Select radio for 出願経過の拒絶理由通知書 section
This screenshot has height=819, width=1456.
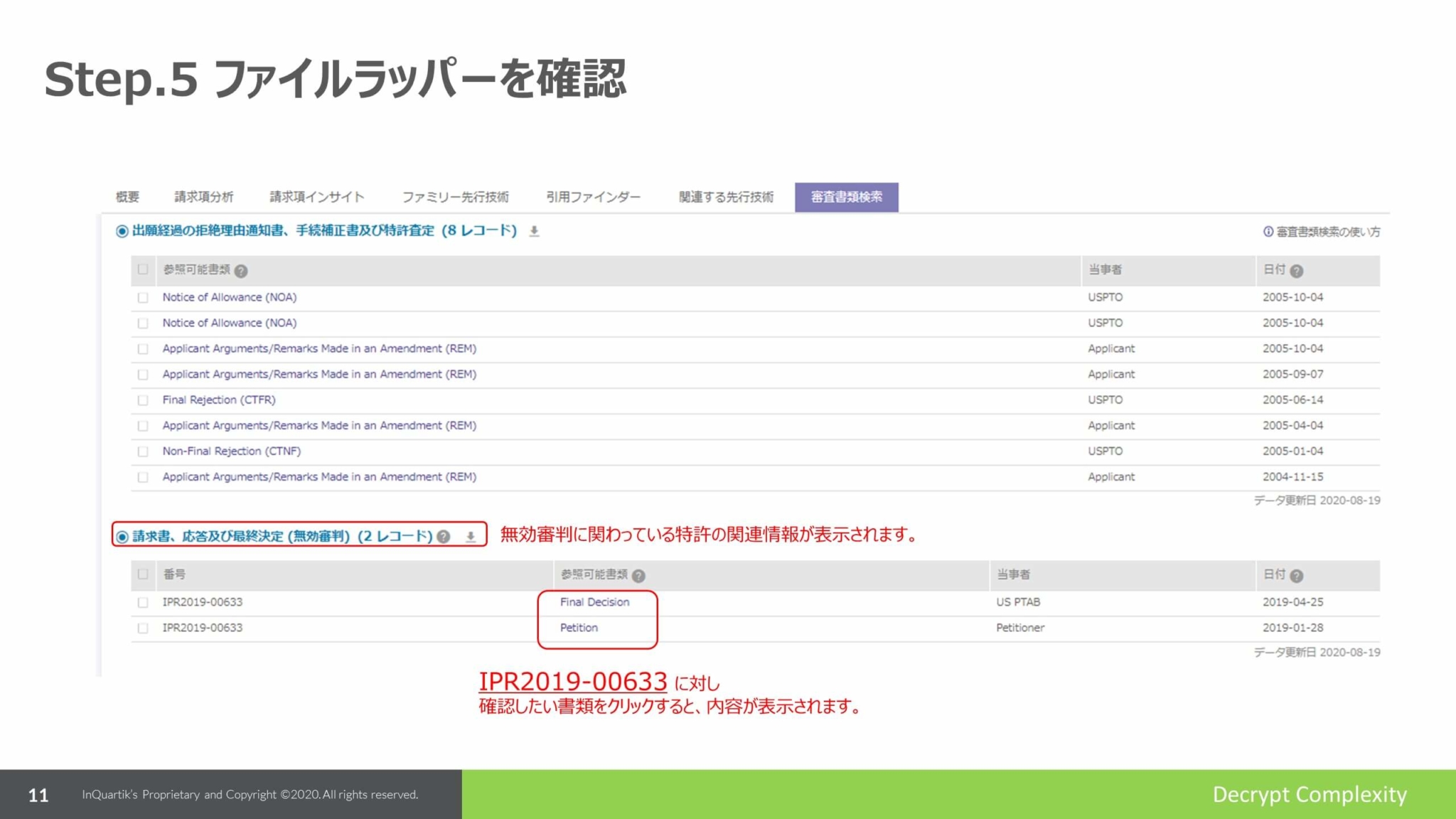[x=122, y=231]
